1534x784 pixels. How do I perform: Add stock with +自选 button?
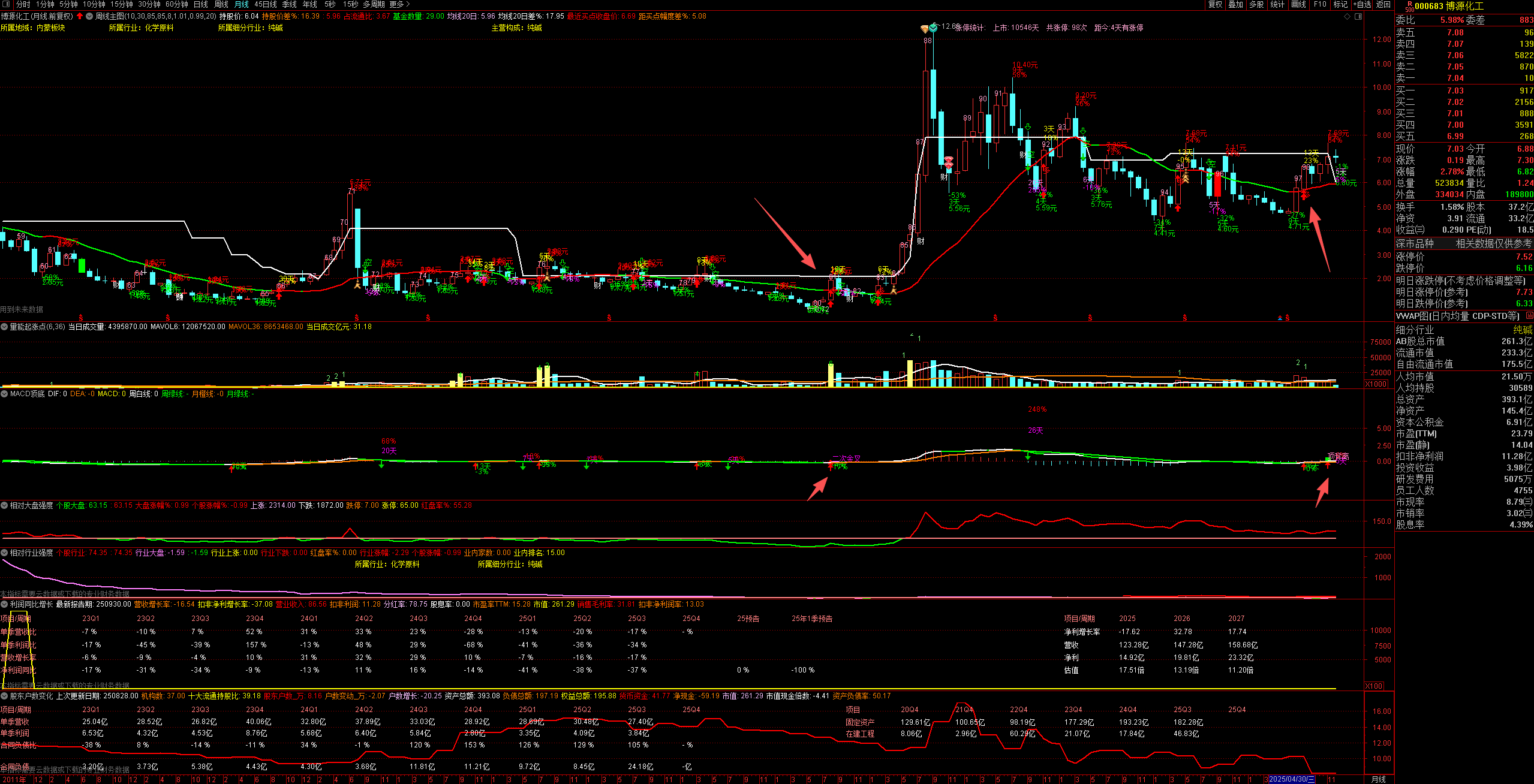(1362, 4)
